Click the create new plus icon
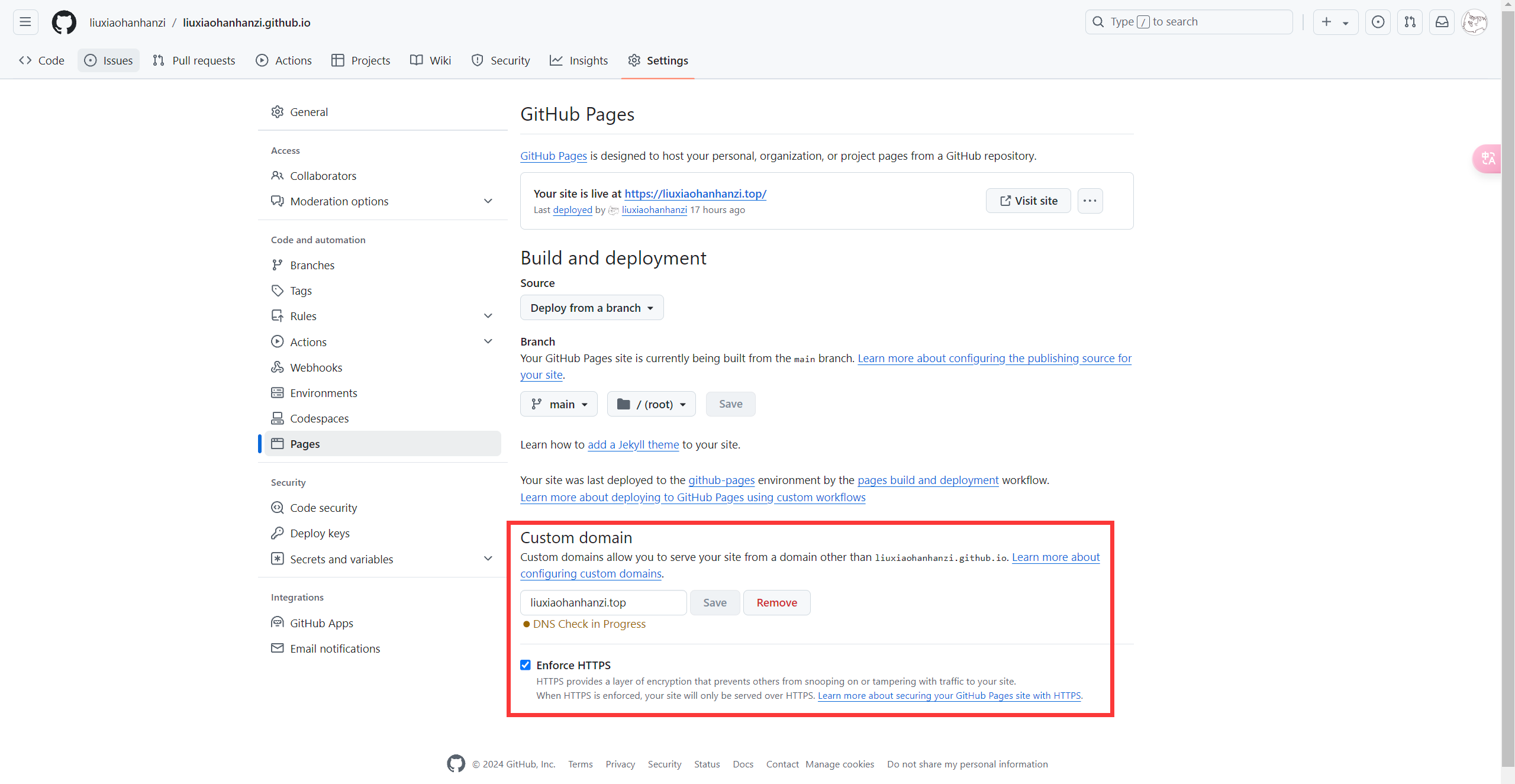The width and height of the screenshot is (1515, 784). click(x=1327, y=22)
